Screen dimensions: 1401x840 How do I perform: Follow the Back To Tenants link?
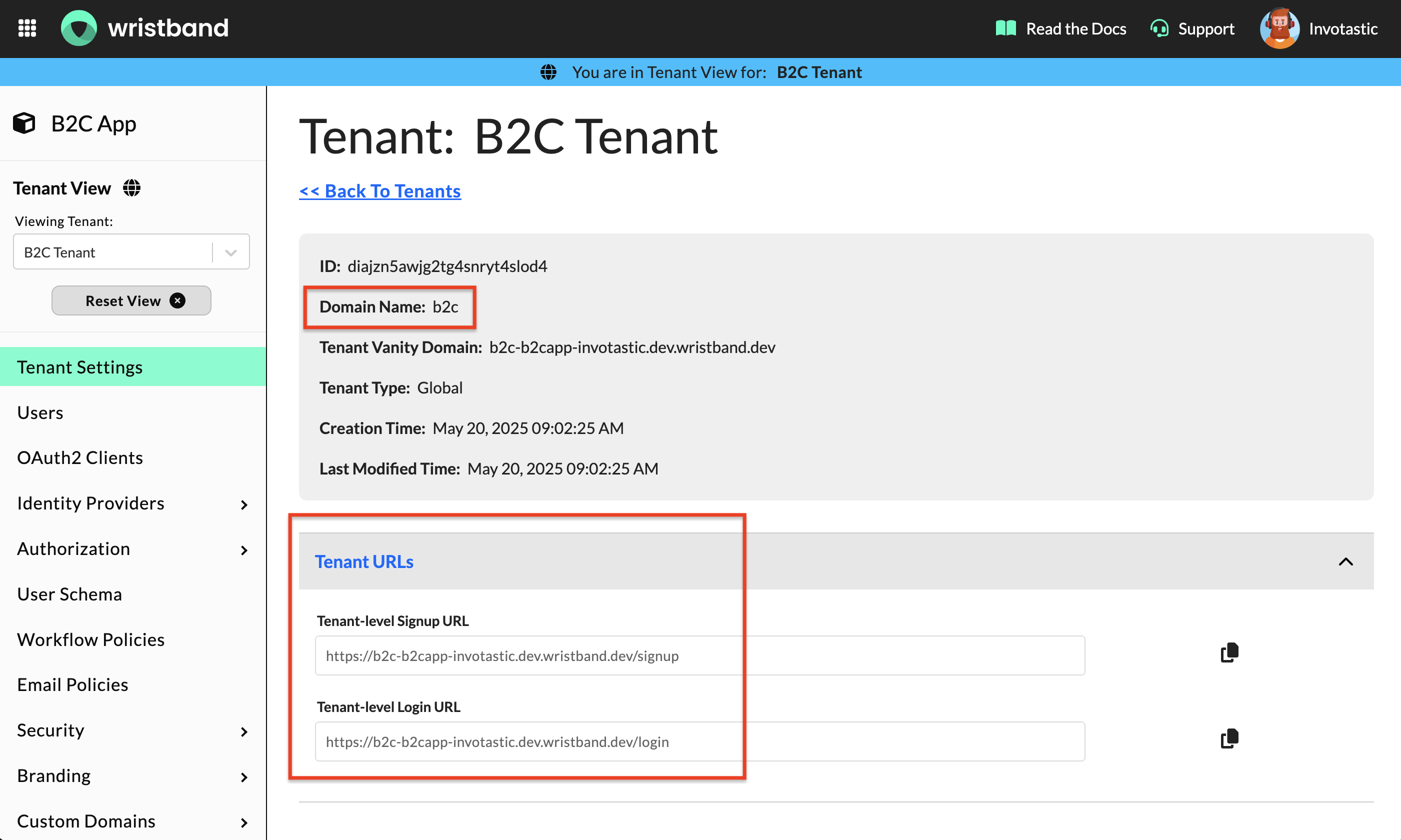pyautogui.click(x=380, y=191)
